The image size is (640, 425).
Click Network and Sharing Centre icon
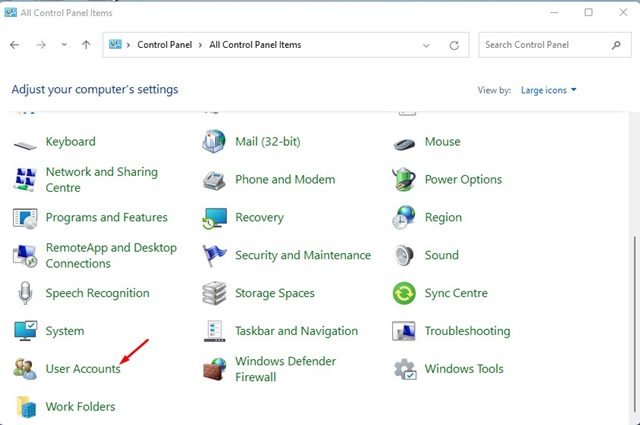[x=25, y=179]
